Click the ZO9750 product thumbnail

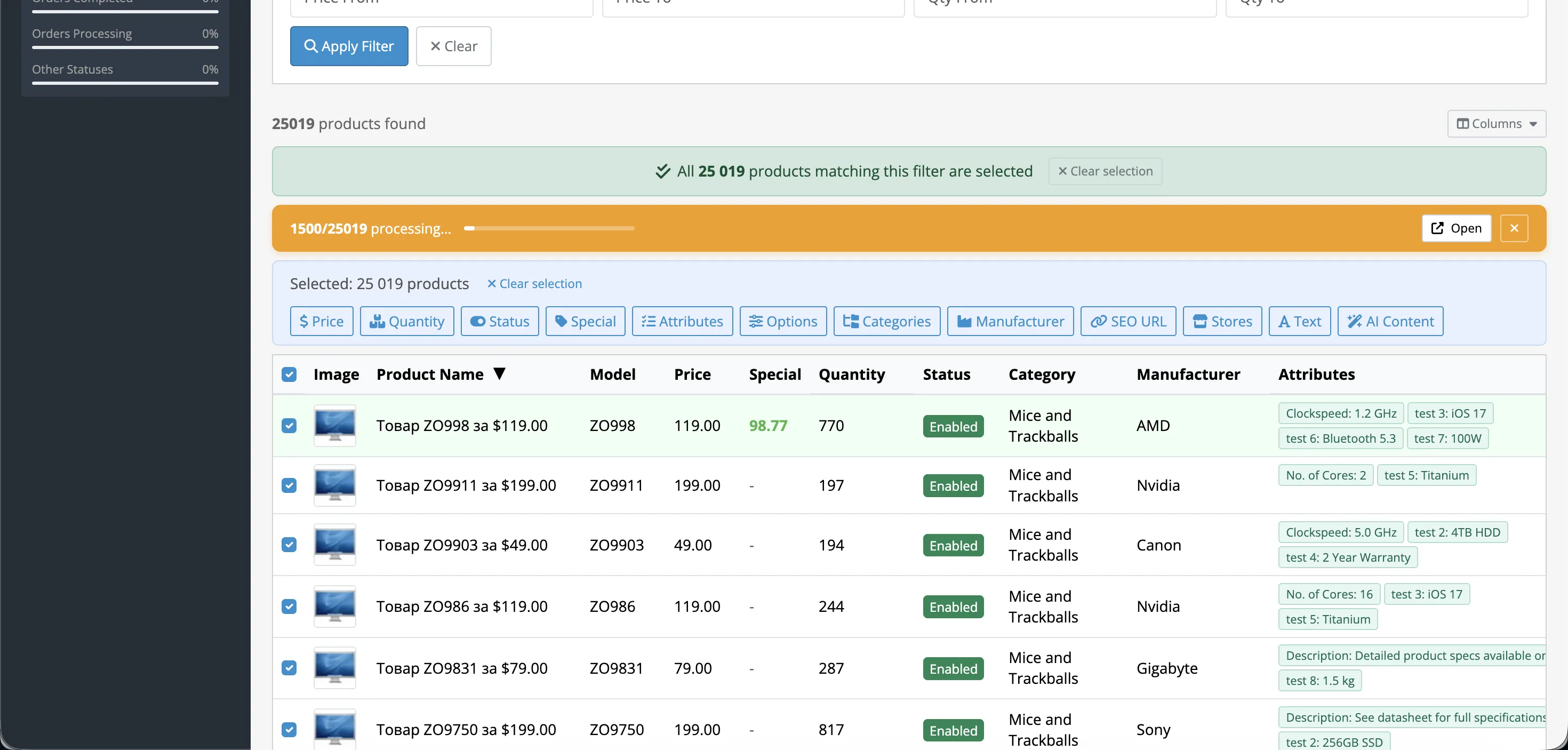[335, 729]
